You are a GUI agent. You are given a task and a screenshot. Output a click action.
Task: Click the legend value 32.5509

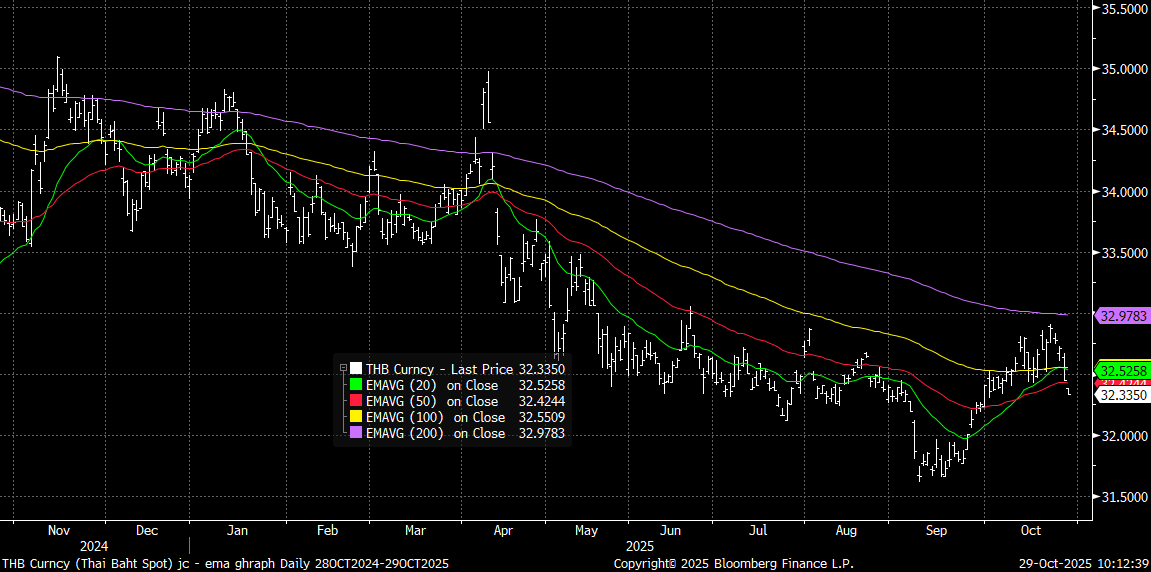[540, 417]
